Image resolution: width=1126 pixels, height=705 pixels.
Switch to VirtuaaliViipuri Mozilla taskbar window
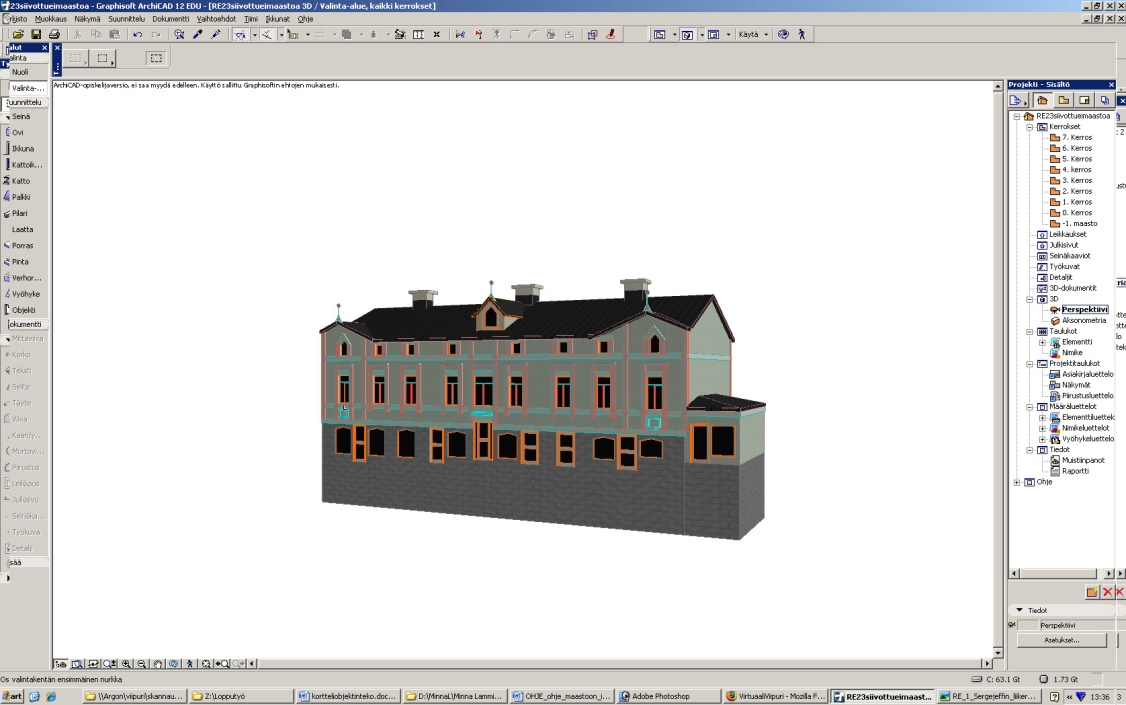[776, 696]
